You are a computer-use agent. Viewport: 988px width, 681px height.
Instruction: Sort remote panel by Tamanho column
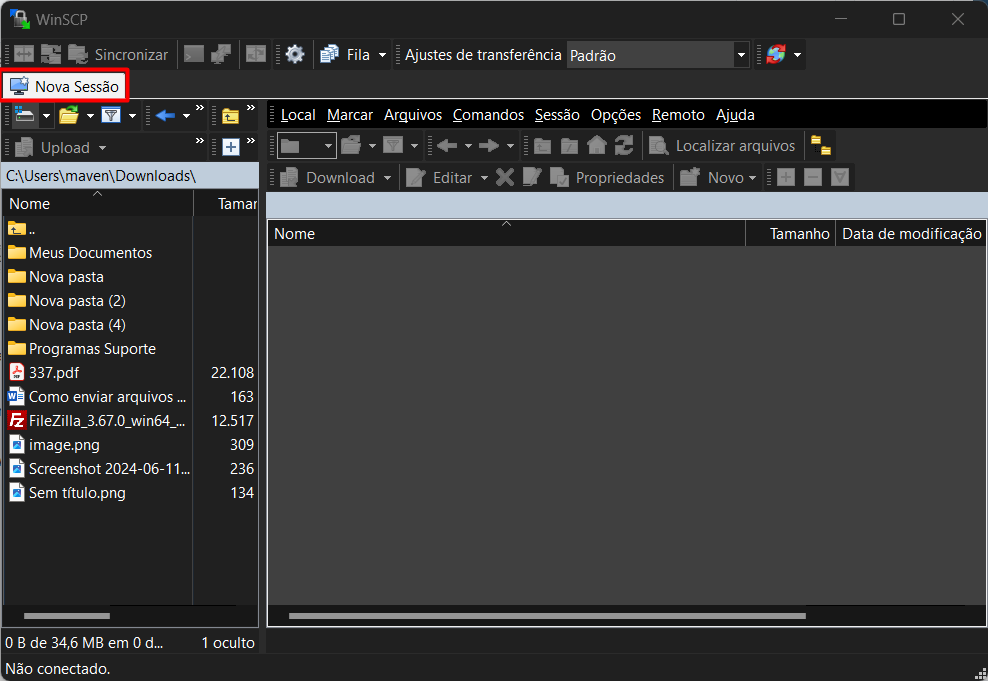click(x=790, y=234)
